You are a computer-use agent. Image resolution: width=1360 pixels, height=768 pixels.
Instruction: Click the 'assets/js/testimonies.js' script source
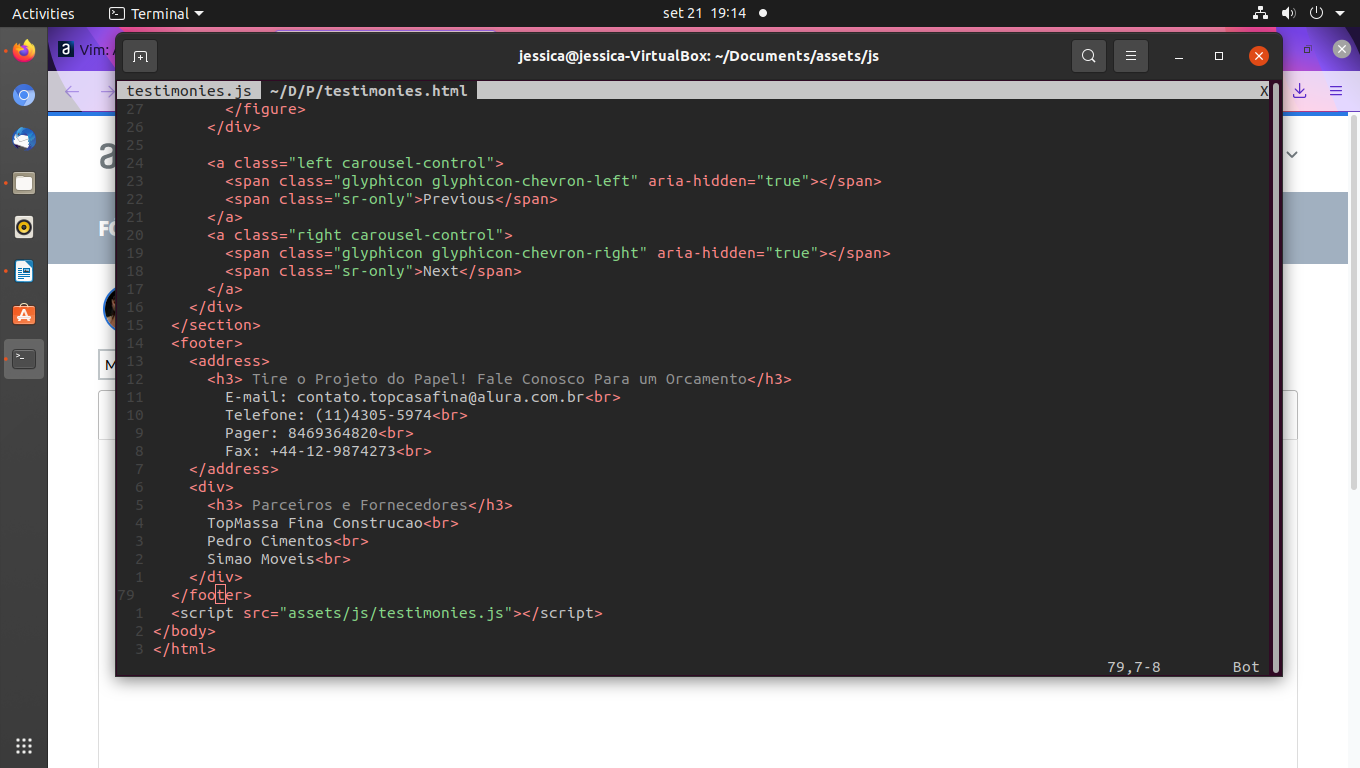coord(395,613)
